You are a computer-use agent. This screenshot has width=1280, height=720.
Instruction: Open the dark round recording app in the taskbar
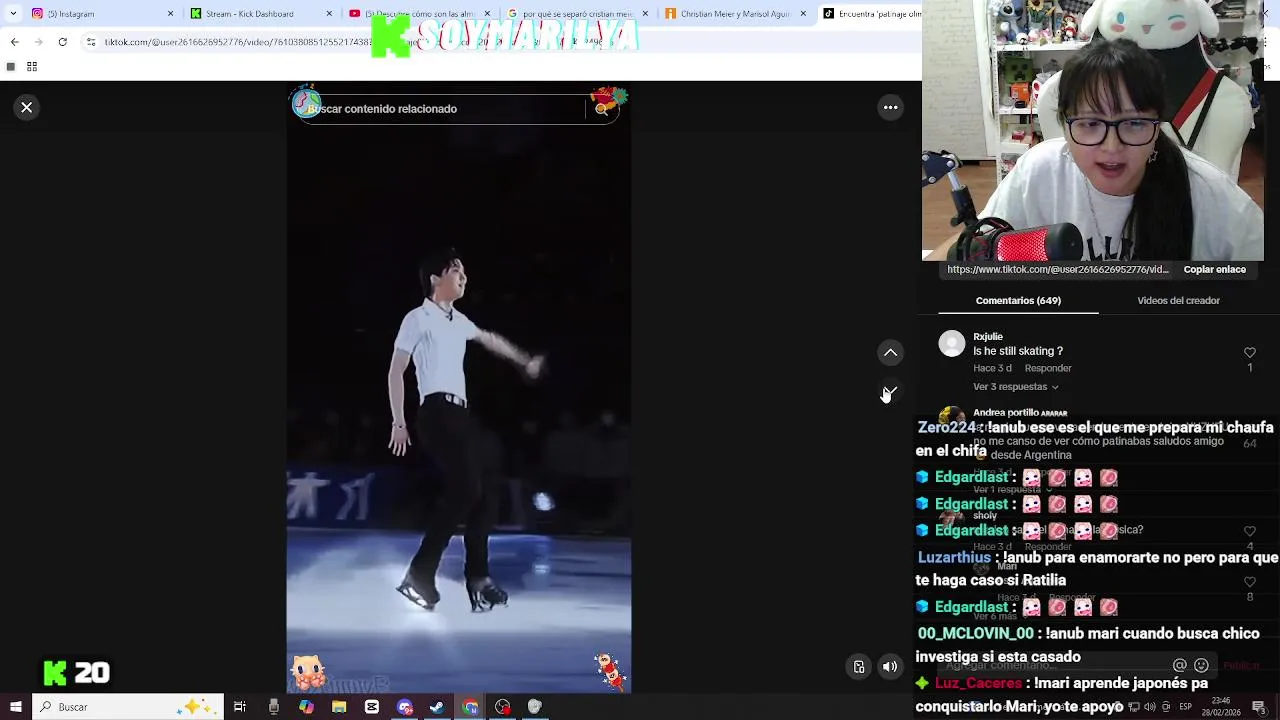tap(502, 707)
